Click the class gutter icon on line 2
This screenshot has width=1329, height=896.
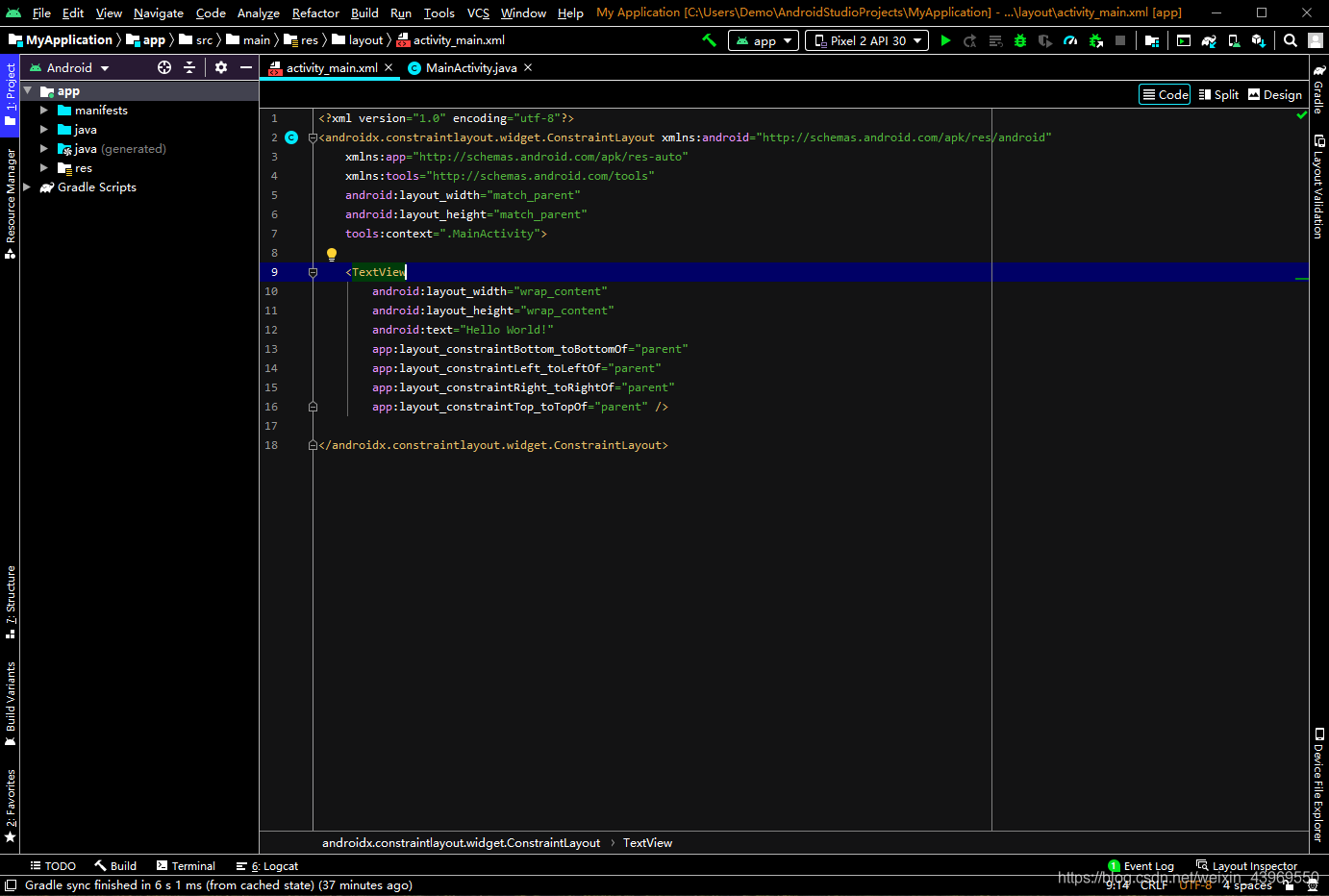pyautogui.click(x=291, y=137)
